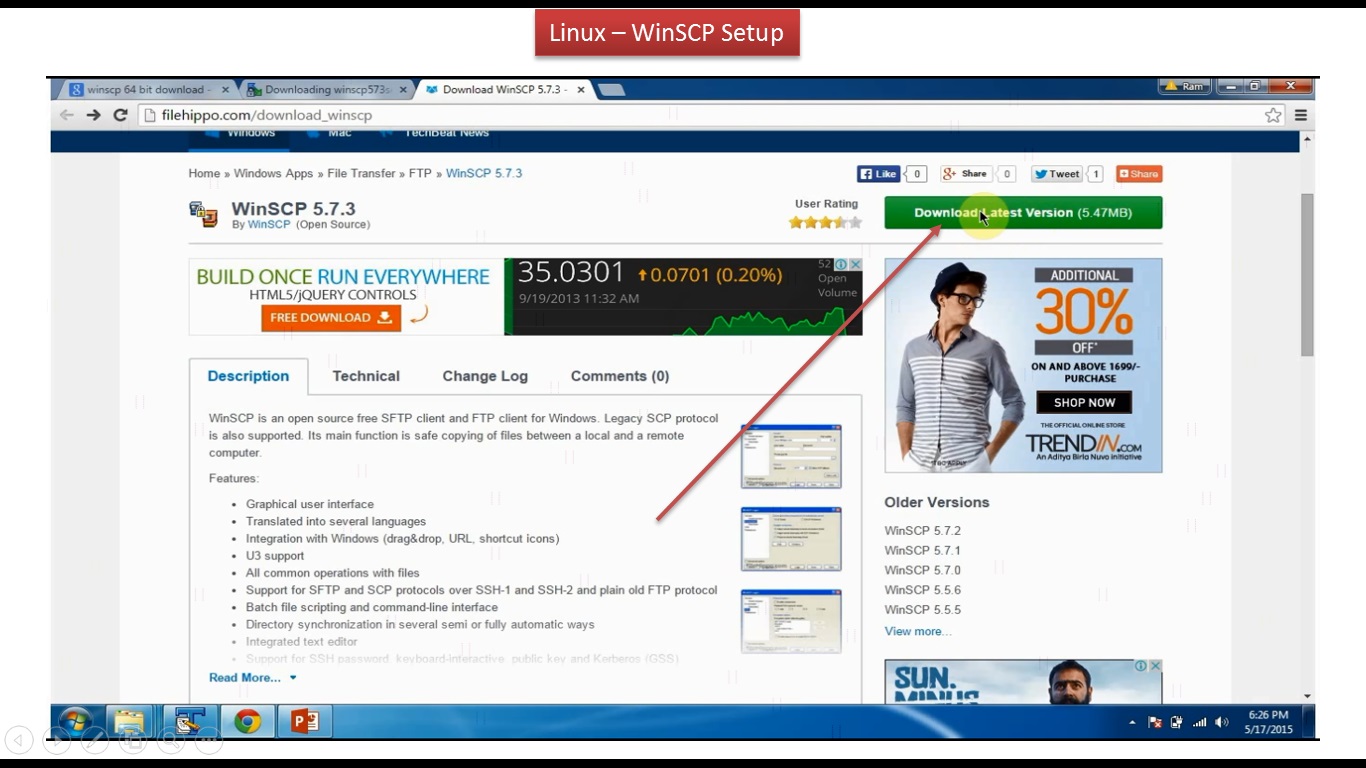Expand Read More in the description

pos(253,678)
